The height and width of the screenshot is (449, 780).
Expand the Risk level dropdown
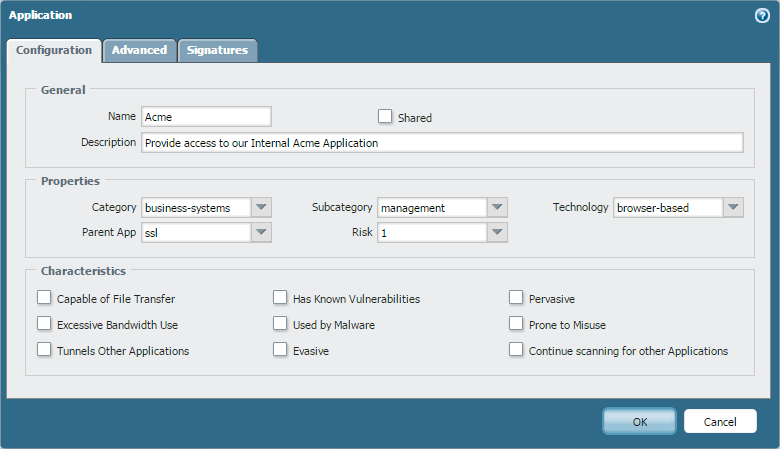point(497,232)
